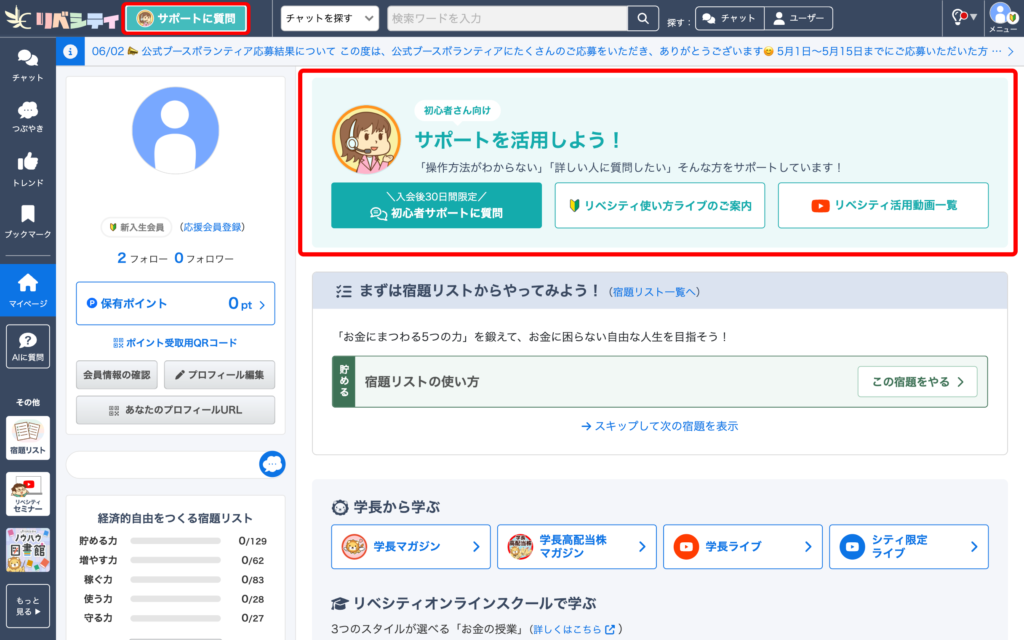The width and height of the screenshot is (1024, 640).
Task: Switch search target to チャット
Action: (729, 18)
